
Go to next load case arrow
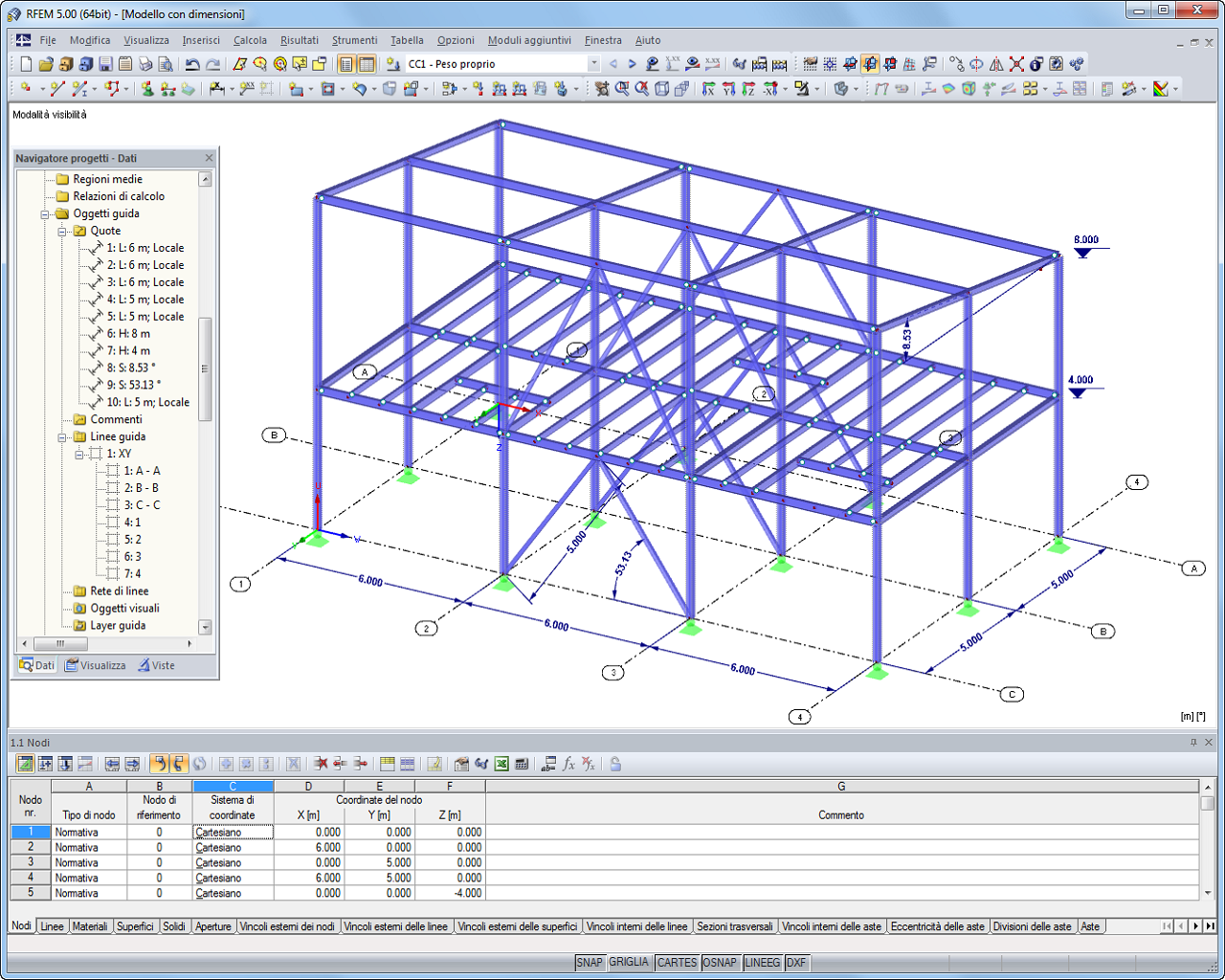pyautogui.click(x=632, y=64)
